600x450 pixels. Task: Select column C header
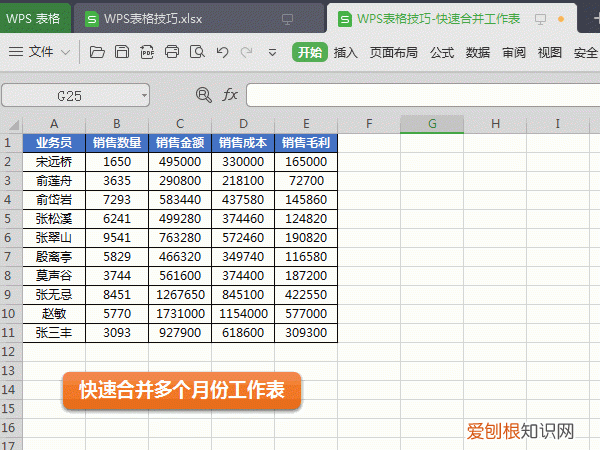click(180, 124)
